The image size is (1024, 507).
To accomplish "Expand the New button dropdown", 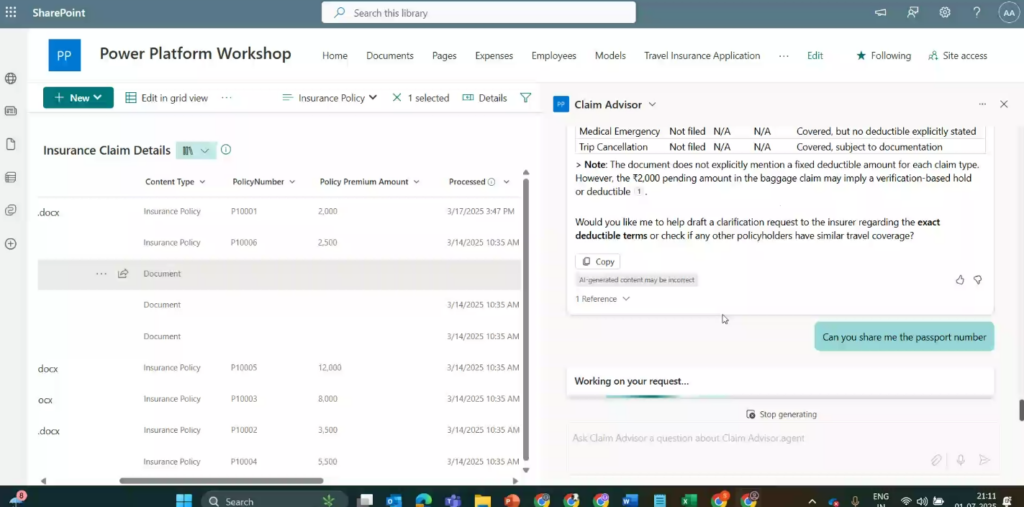I will [x=97, y=97].
